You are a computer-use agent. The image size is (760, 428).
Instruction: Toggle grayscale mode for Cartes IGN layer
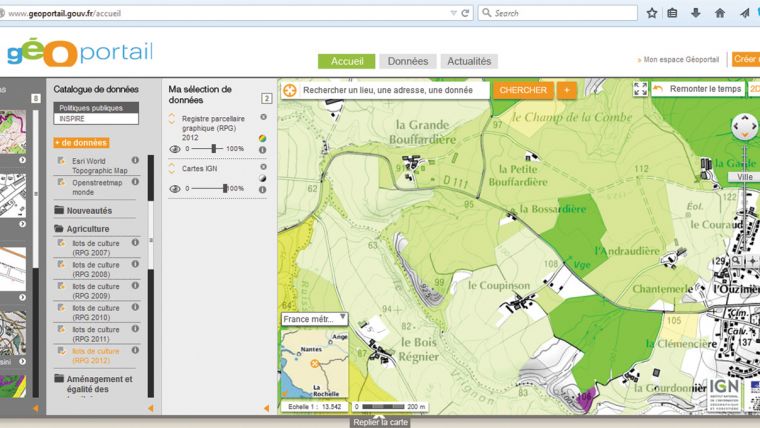coord(262,178)
